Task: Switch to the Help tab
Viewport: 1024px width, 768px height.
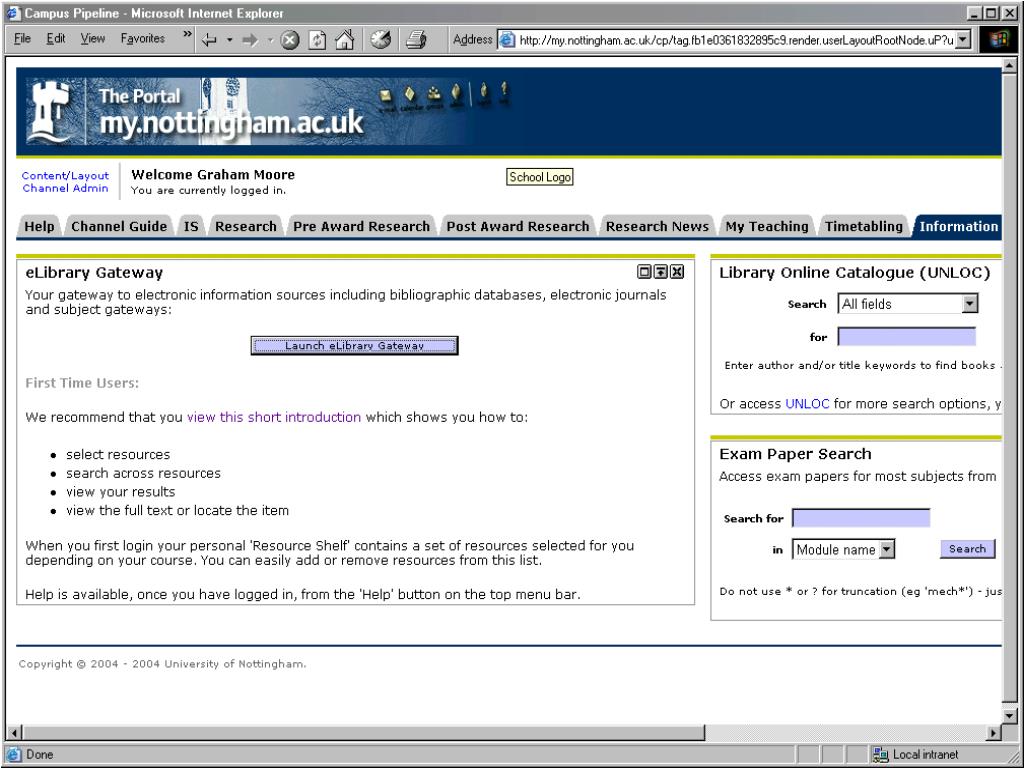Action: point(39,227)
